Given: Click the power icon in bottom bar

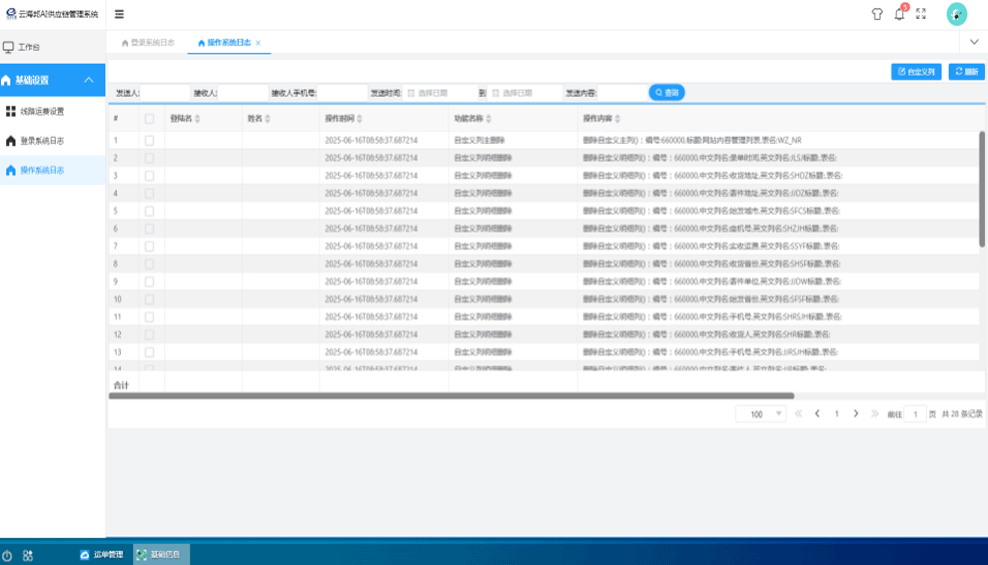Looking at the screenshot, I should click(x=8, y=554).
